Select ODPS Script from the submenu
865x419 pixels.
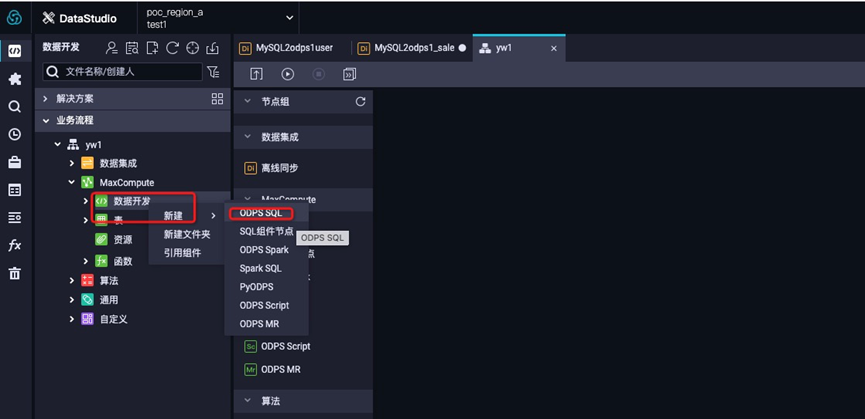264,305
